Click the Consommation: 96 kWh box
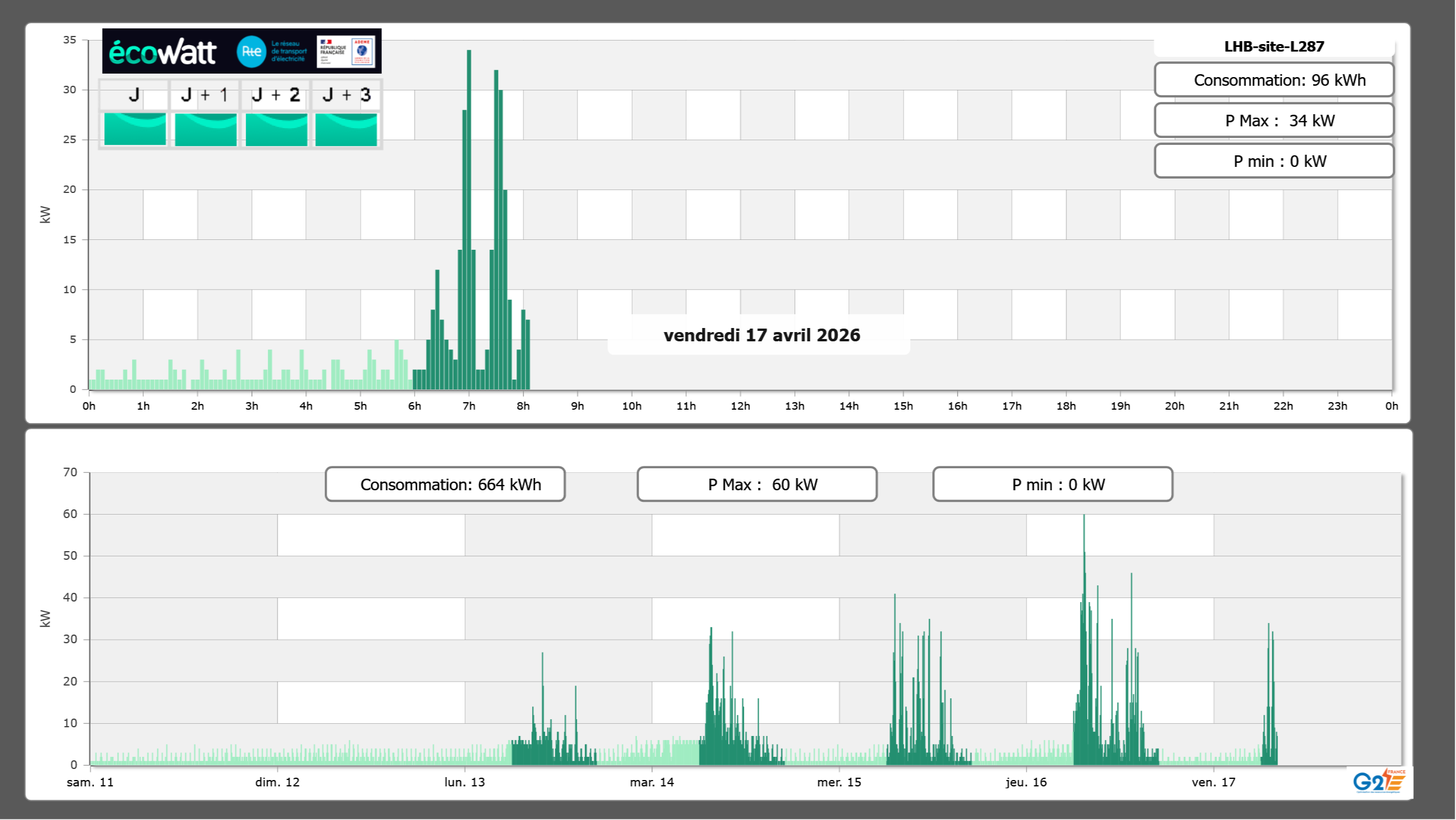Screen dimensions: 1456x820 tap(1273, 80)
